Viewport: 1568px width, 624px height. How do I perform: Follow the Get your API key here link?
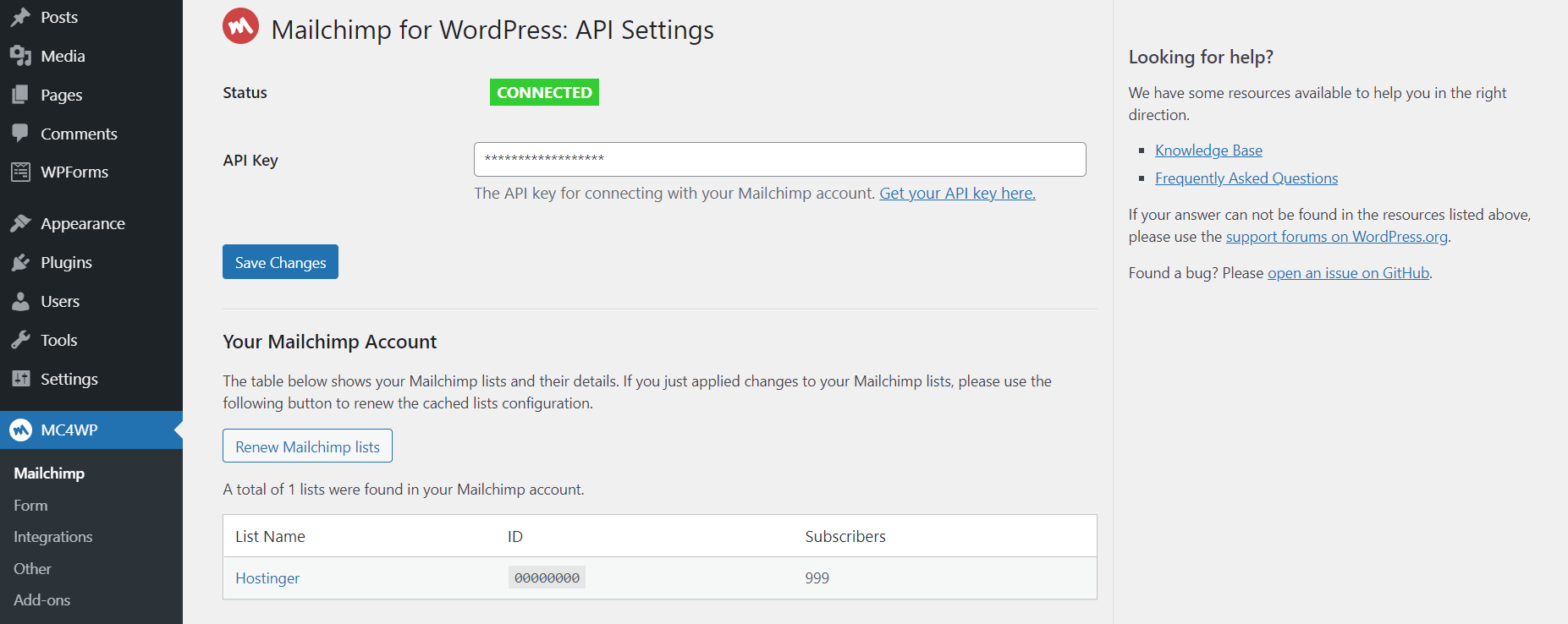(957, 194)
